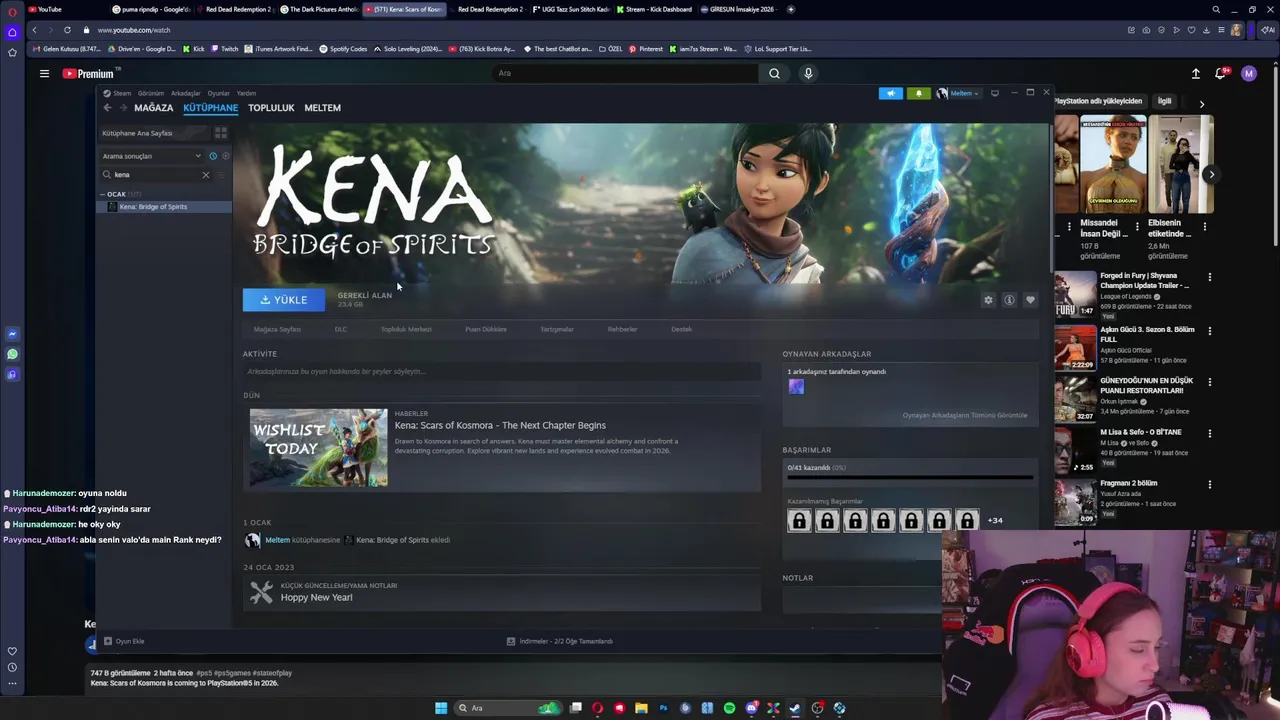Open game info icon

point(1009,300)
